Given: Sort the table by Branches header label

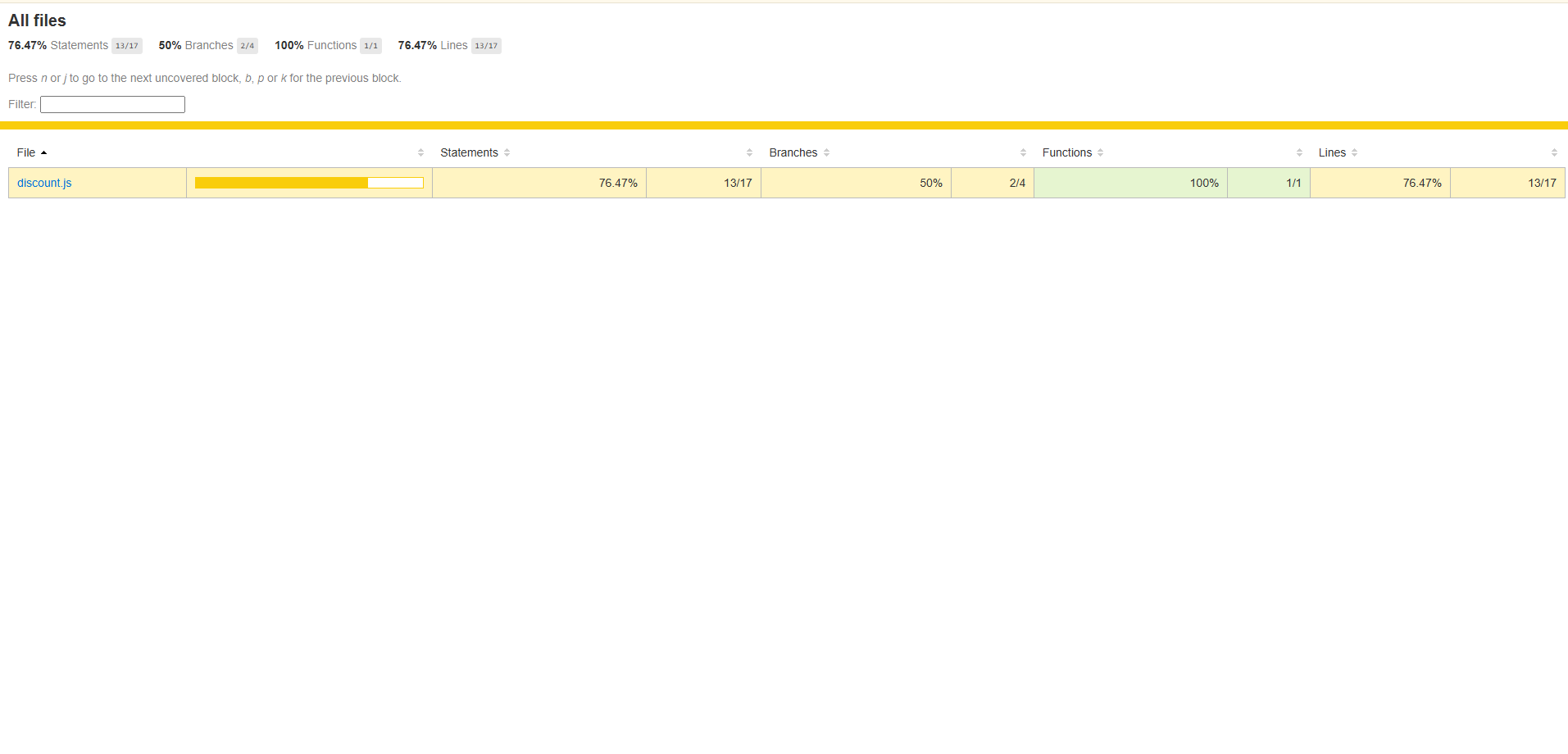Looking at the screenshot, I should point(793,152).
